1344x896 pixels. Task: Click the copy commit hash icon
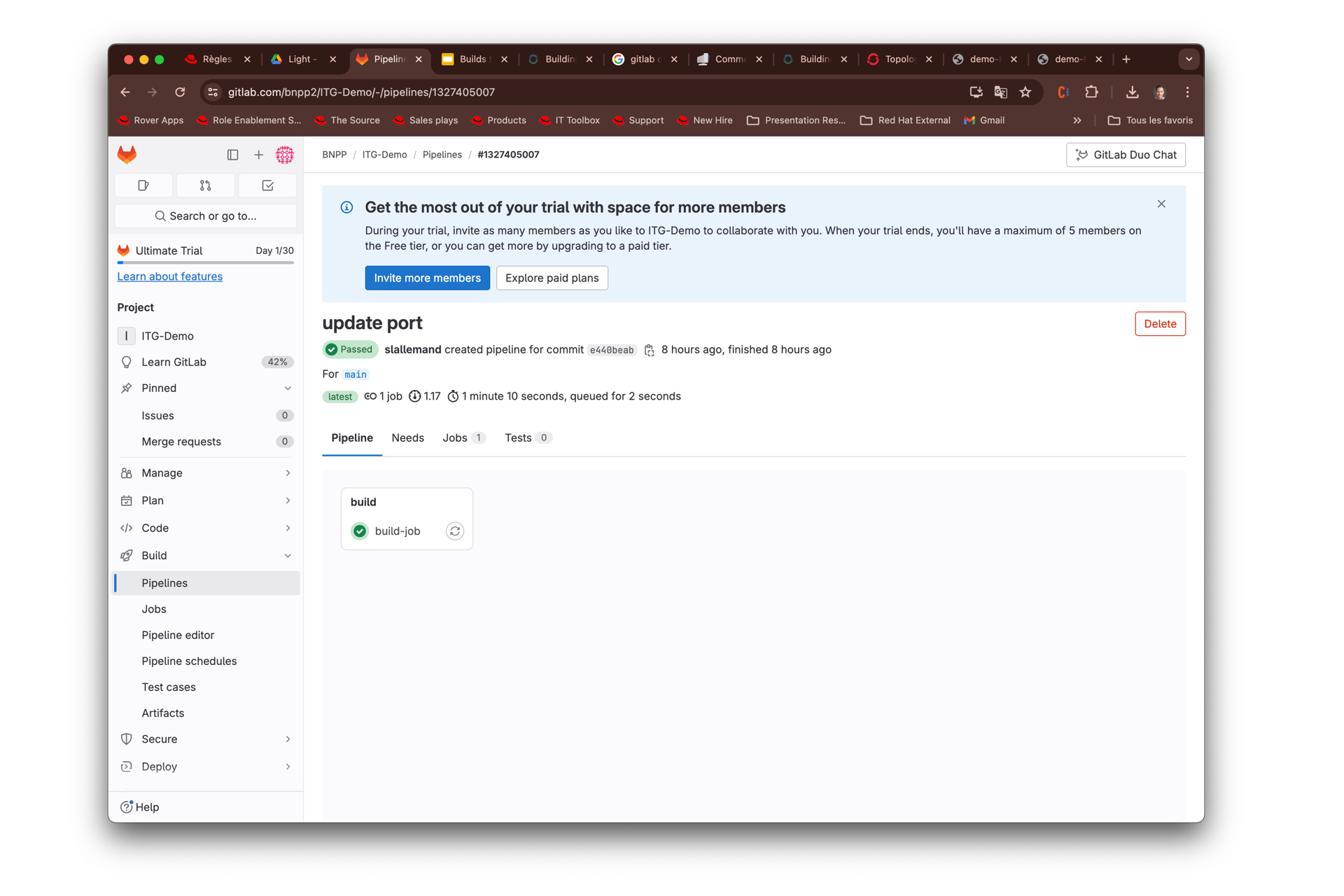[x=648, y=349]
